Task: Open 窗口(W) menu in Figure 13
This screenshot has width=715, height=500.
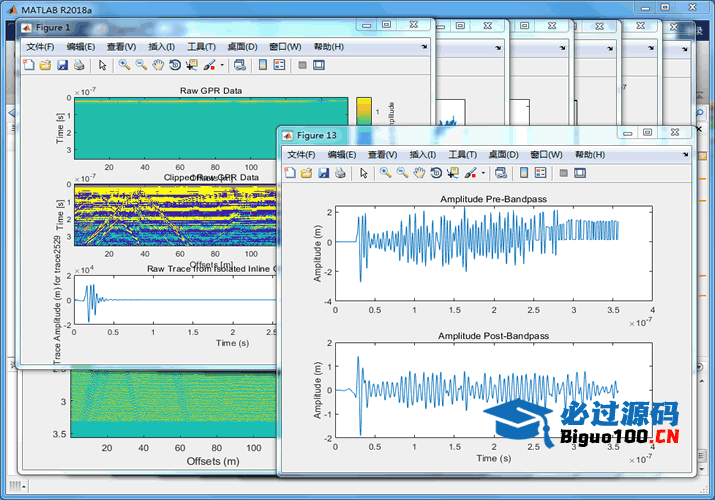Action: [546, 155]
